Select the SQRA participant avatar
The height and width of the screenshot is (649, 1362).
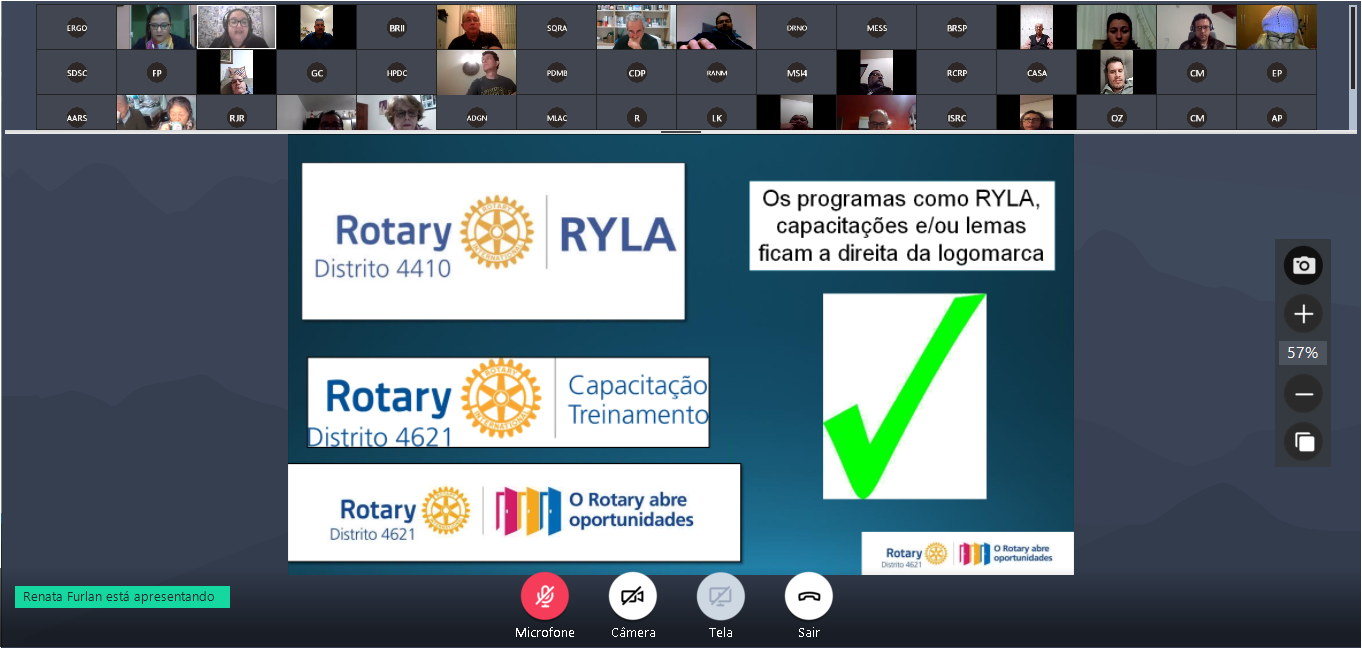coord(557,28)
